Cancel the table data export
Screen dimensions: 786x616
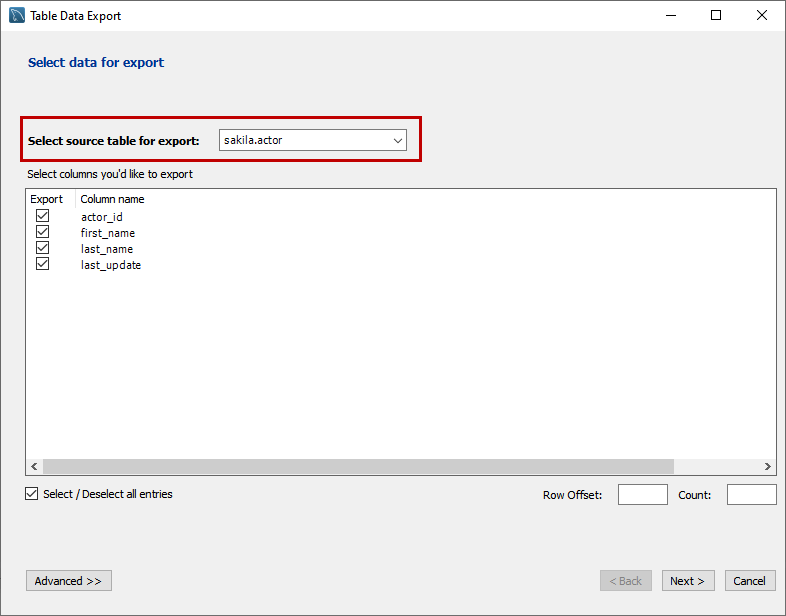pos(749,581)
